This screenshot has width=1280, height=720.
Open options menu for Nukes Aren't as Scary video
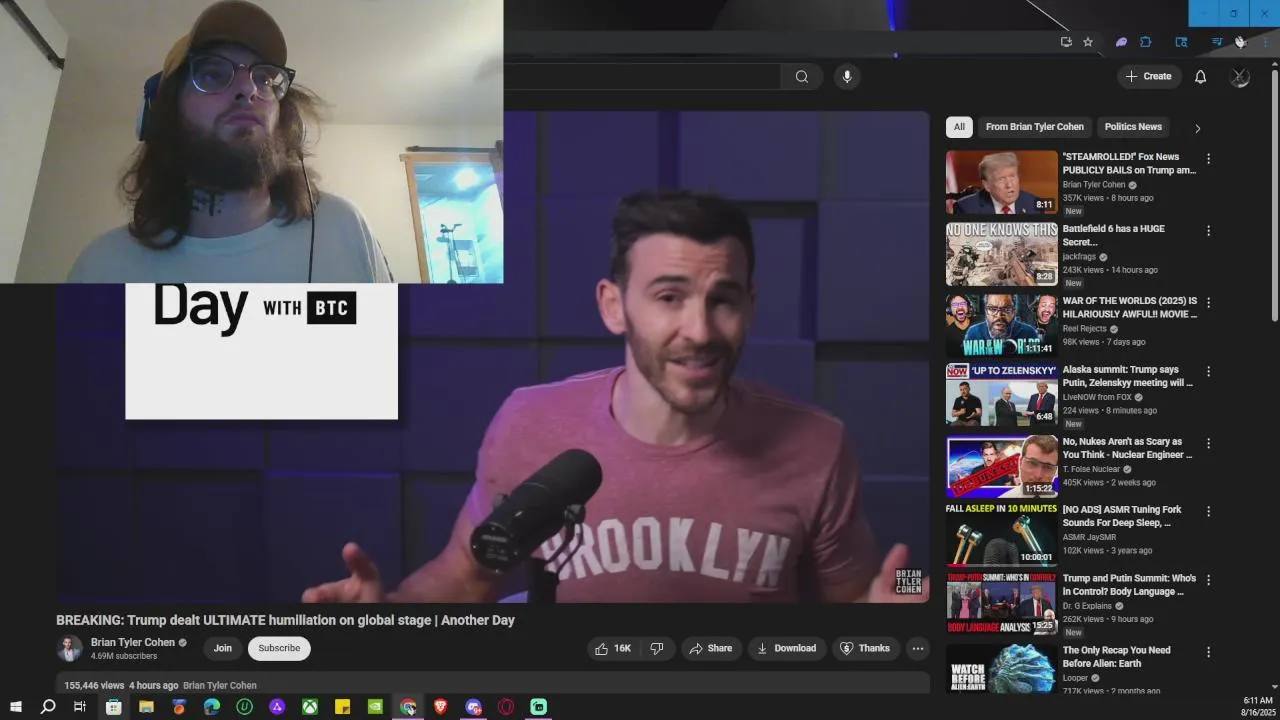click(1208, 443)
